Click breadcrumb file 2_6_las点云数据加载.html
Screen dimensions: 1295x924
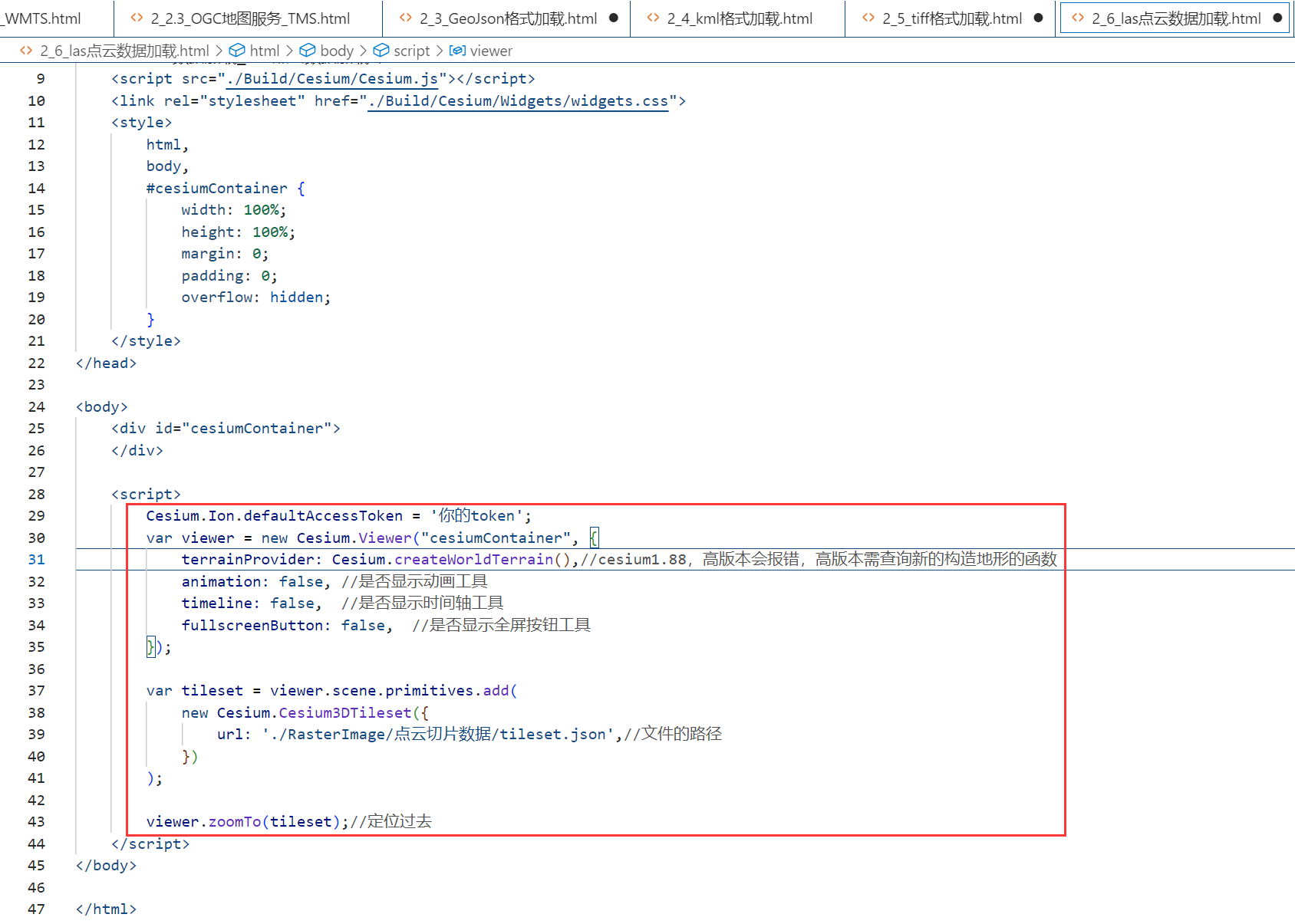tap(124, 51)
